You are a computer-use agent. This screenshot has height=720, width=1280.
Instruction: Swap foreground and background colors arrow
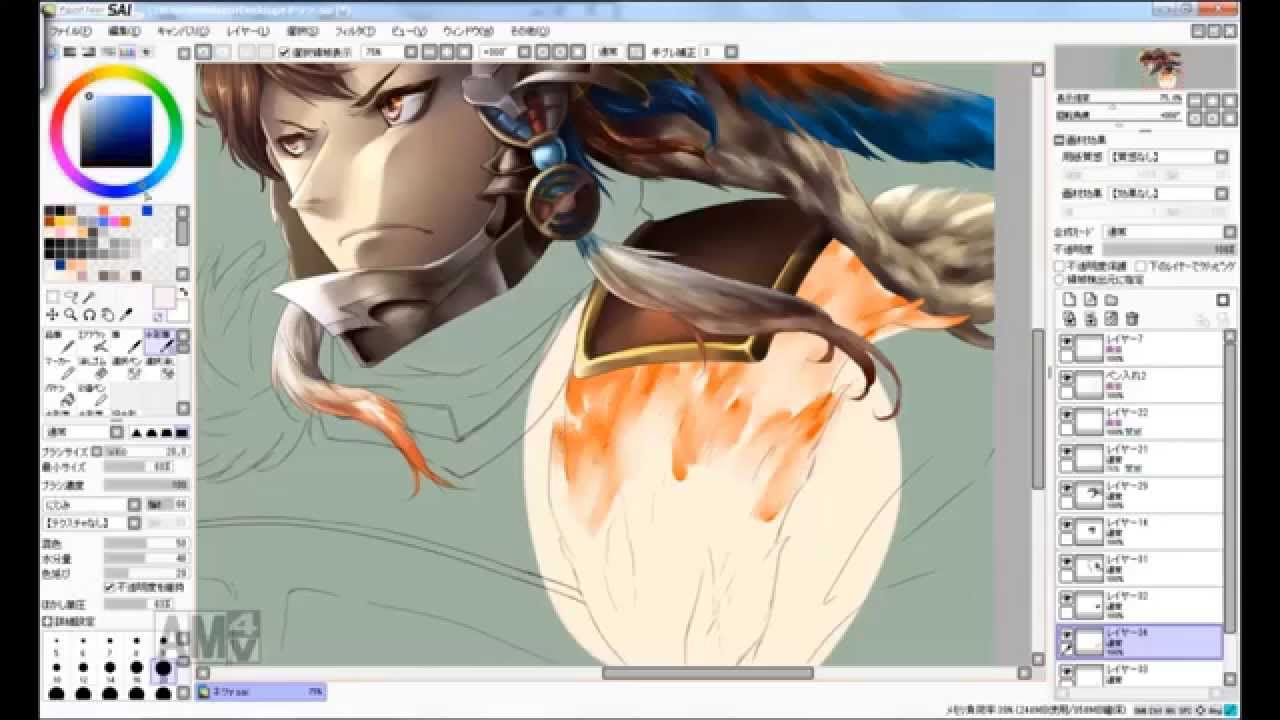[182, 292]
